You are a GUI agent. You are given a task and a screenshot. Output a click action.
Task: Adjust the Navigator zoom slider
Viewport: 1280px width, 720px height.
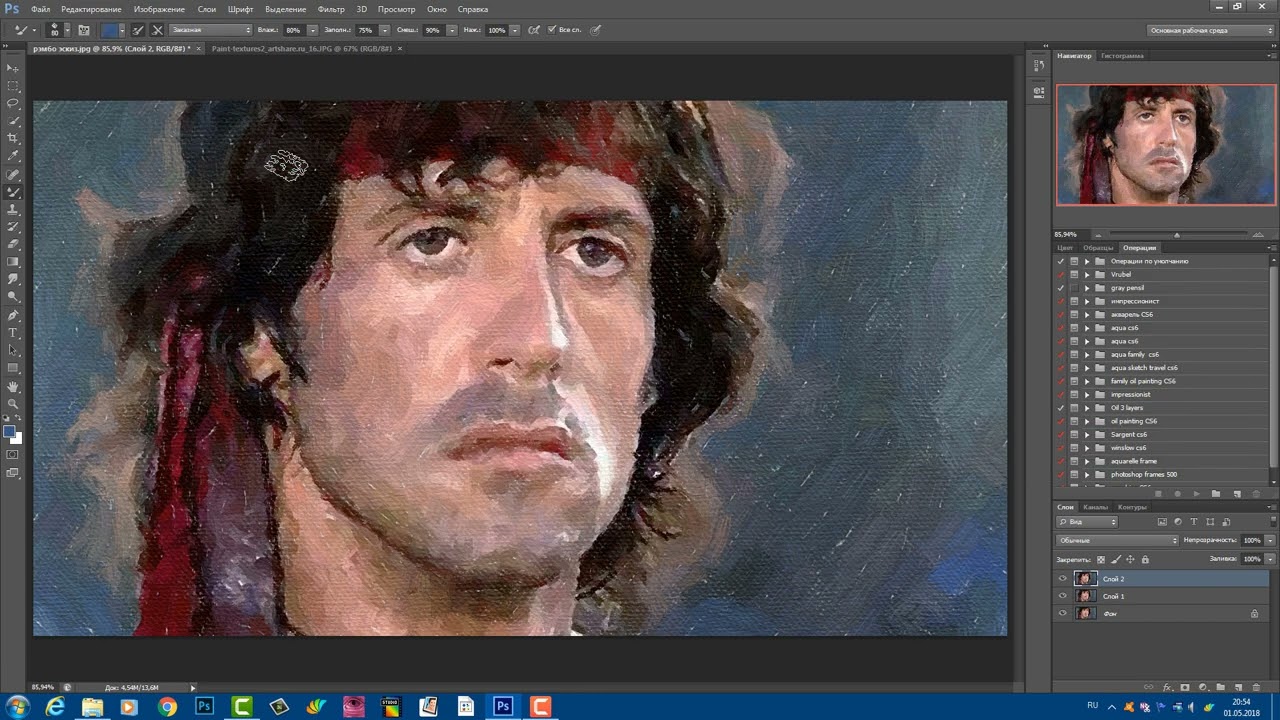tap(1177, 235)
